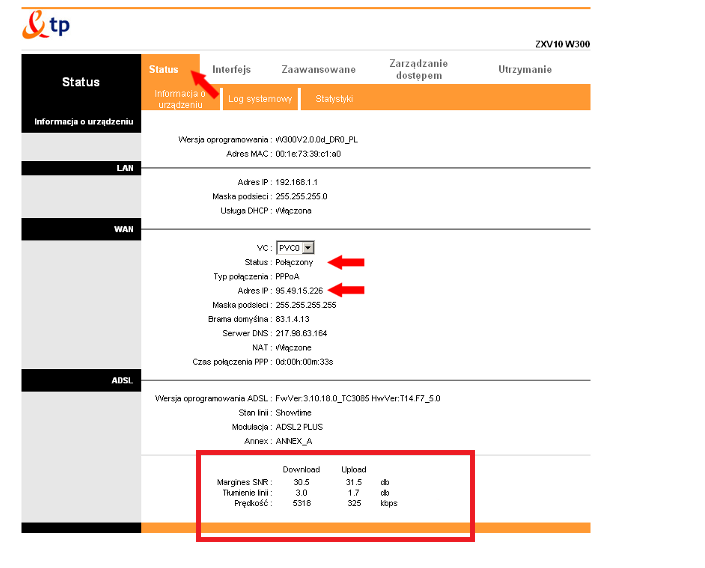
Task: Select the Informacja o urządzeniu sidebar heading
Action: pyautogui.click(x=84, y=121)
